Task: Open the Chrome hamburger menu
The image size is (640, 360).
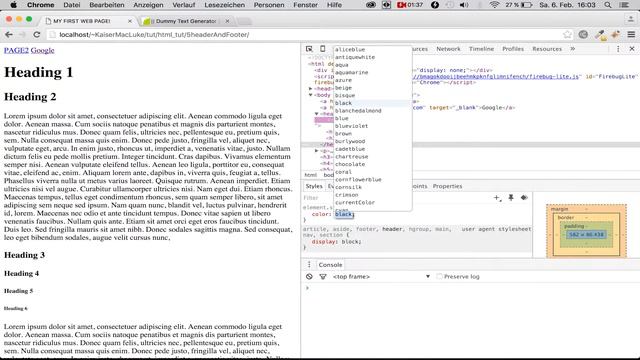Action: [631, 35]
